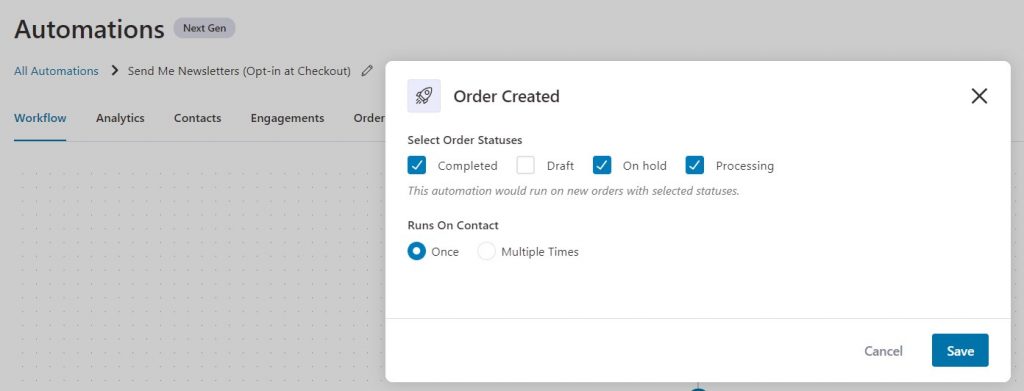Check the Draft order status checkbox
1024x391 pixels.
(x=526, y=165)
